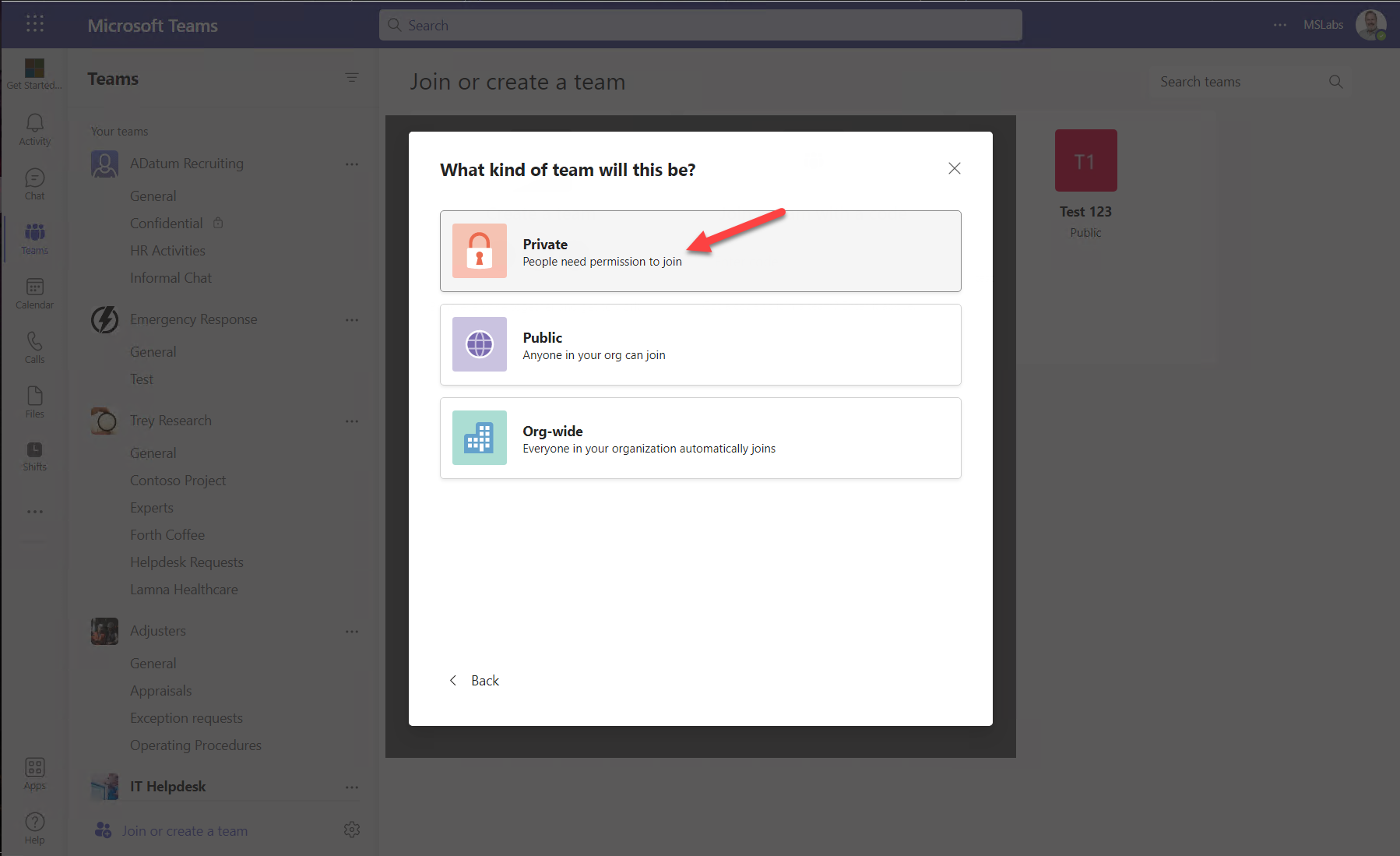Go to Chat in the app bar

tap(34, 184)
